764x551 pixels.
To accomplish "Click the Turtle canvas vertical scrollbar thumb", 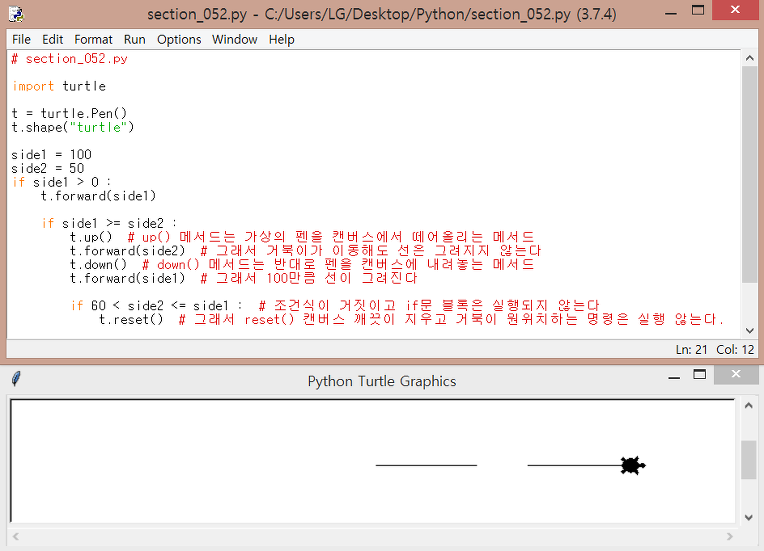I will click(x=748, y=460).
